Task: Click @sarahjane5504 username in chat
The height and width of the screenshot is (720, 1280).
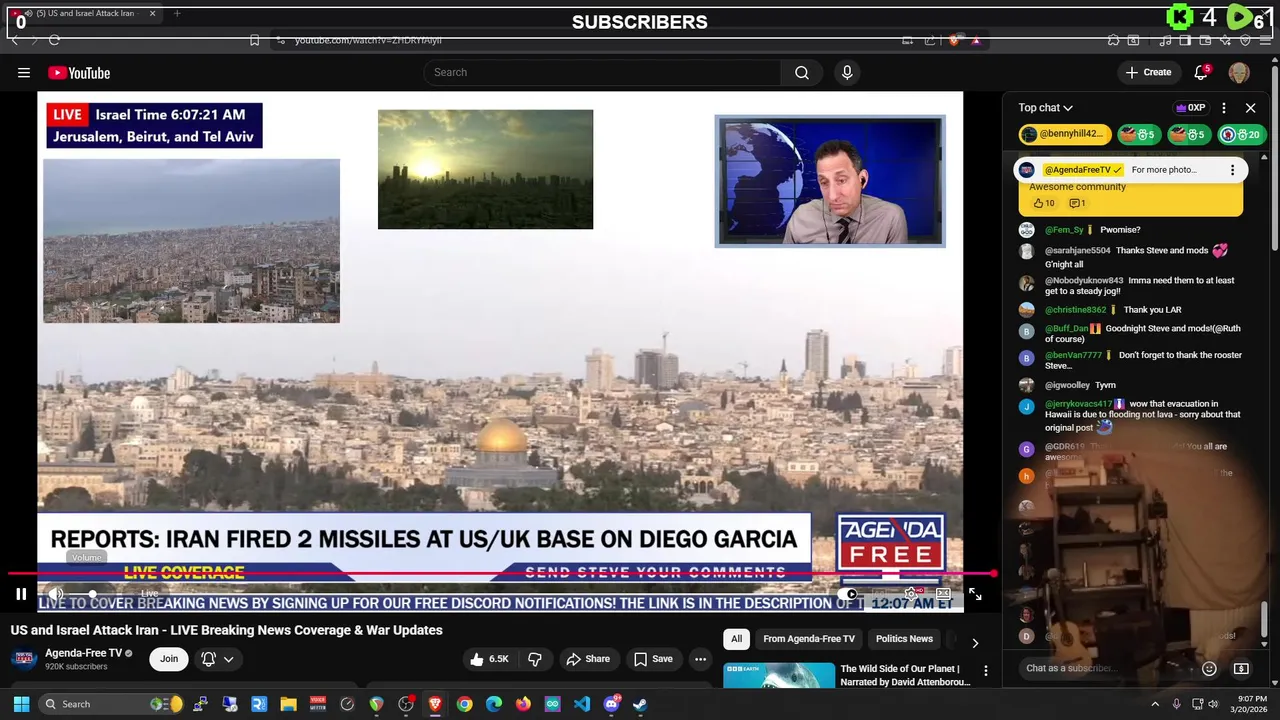Action: [x=1078, y=251]
